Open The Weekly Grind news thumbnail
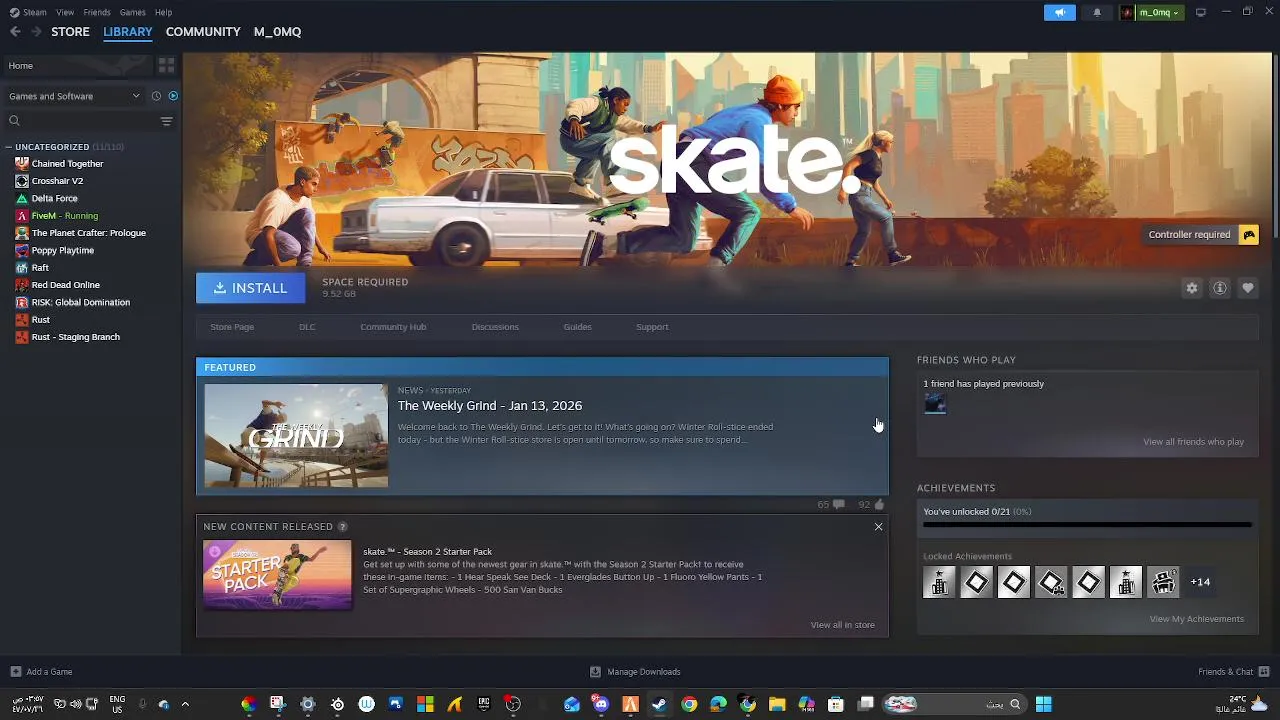The width and height of the screenshot is (1280, 720). coord(296,436)
